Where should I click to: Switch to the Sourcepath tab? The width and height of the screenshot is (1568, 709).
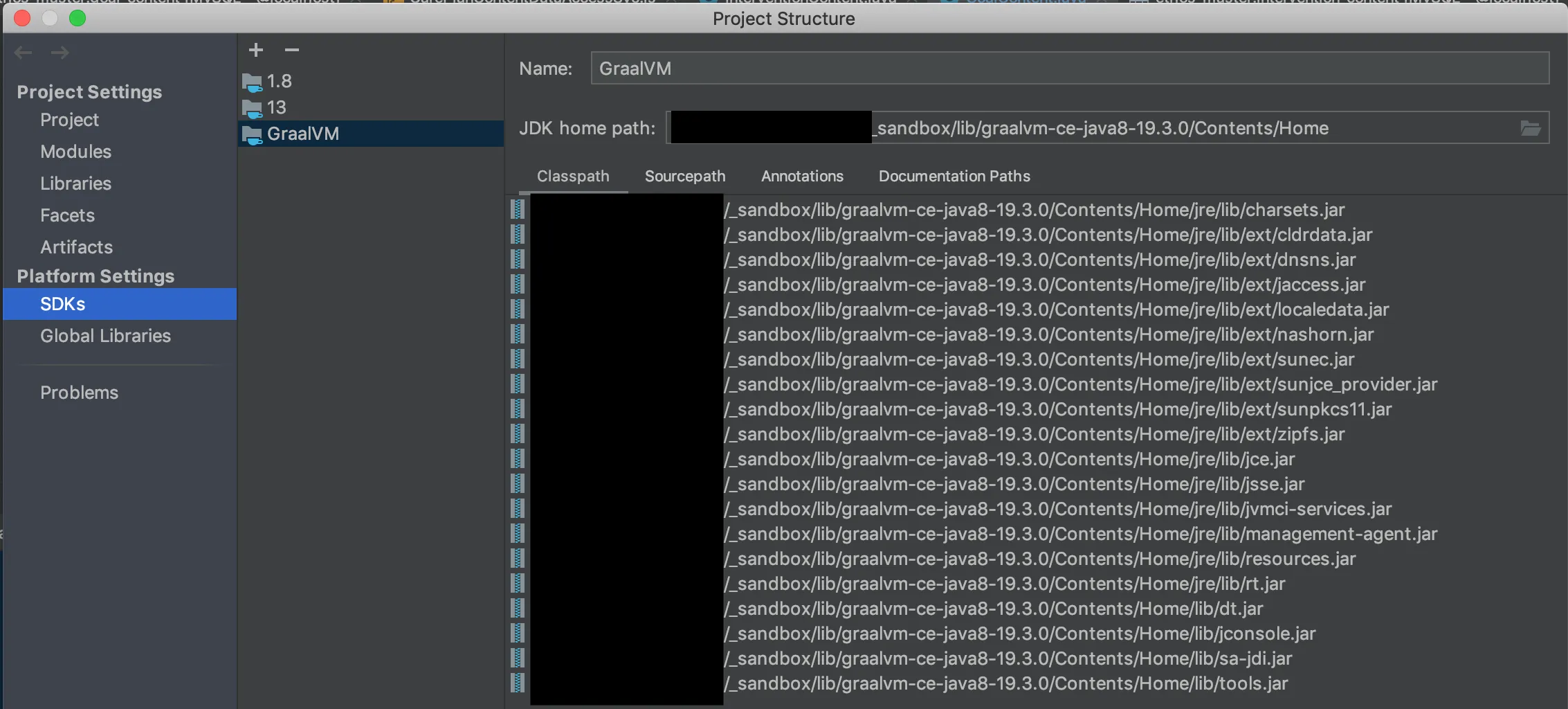(x=685, y=177)
